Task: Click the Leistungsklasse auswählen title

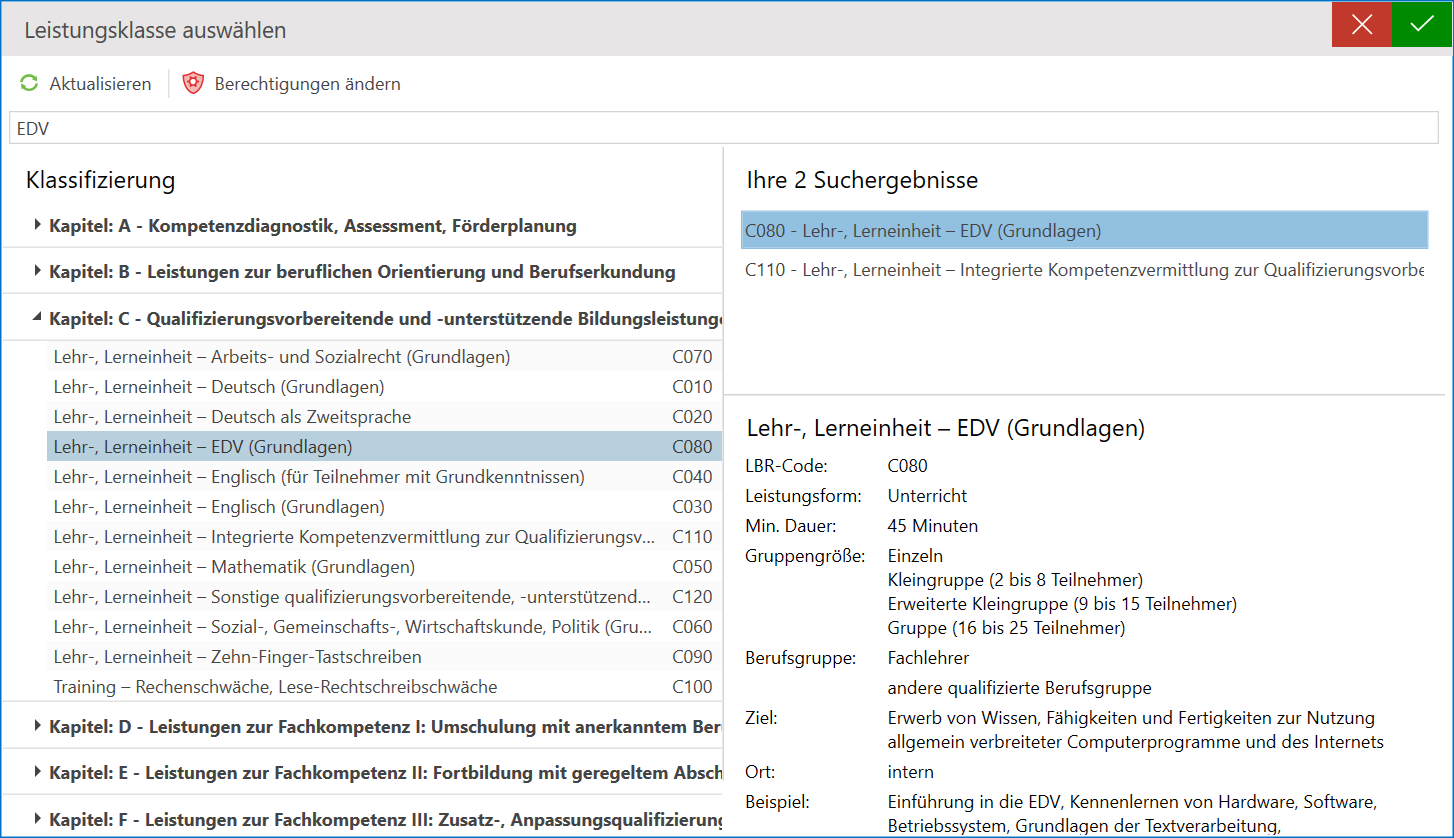Action: 155,30
